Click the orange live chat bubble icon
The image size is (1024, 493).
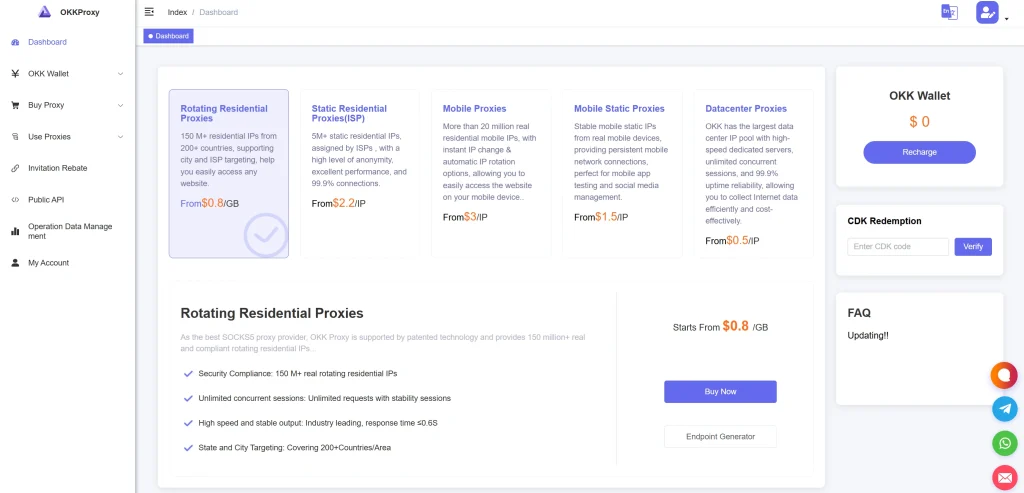click(x=1004, y=375)
